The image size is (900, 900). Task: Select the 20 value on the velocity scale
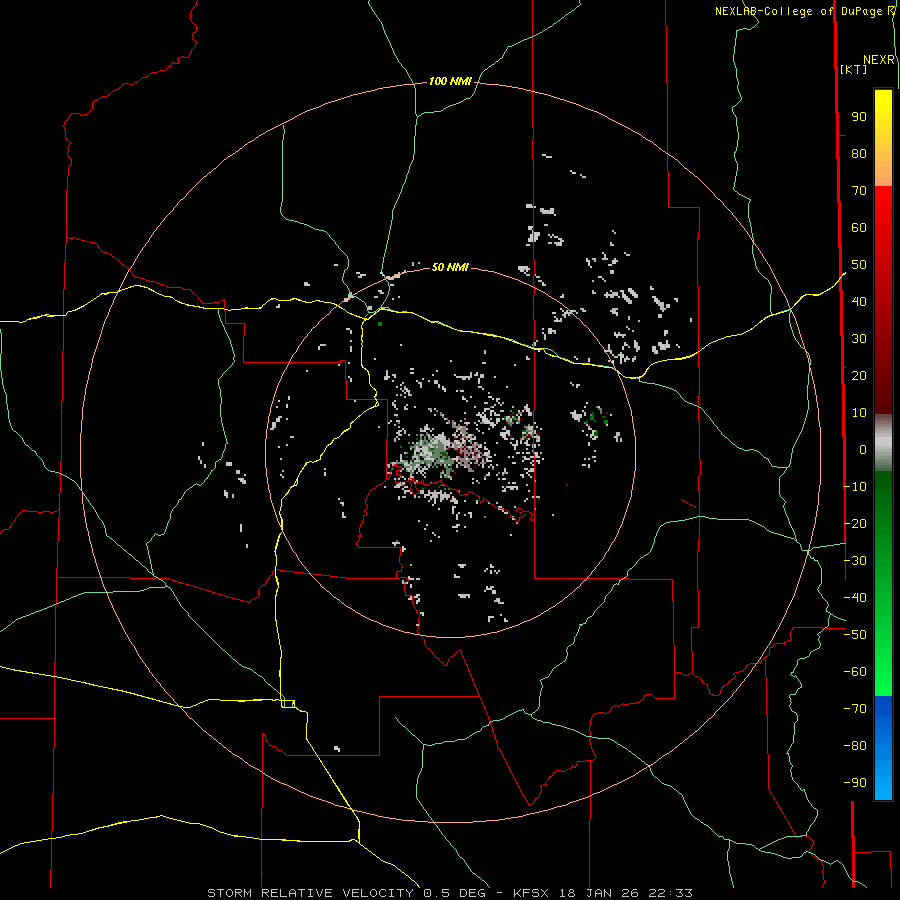point(859,375)
